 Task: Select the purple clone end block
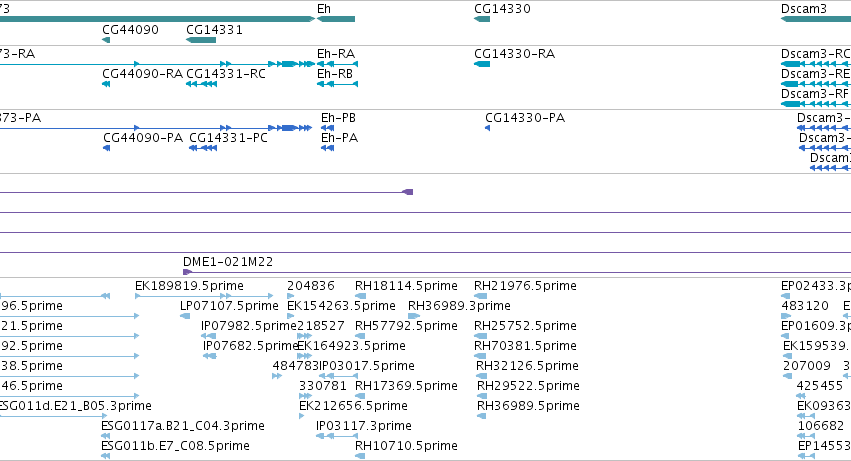[x=408, y=192]
